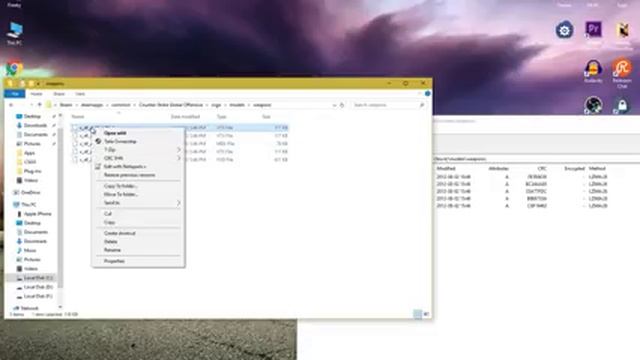Click the Explorer help icon
This screenshot has width=640, height=360.
click(427, 94)
